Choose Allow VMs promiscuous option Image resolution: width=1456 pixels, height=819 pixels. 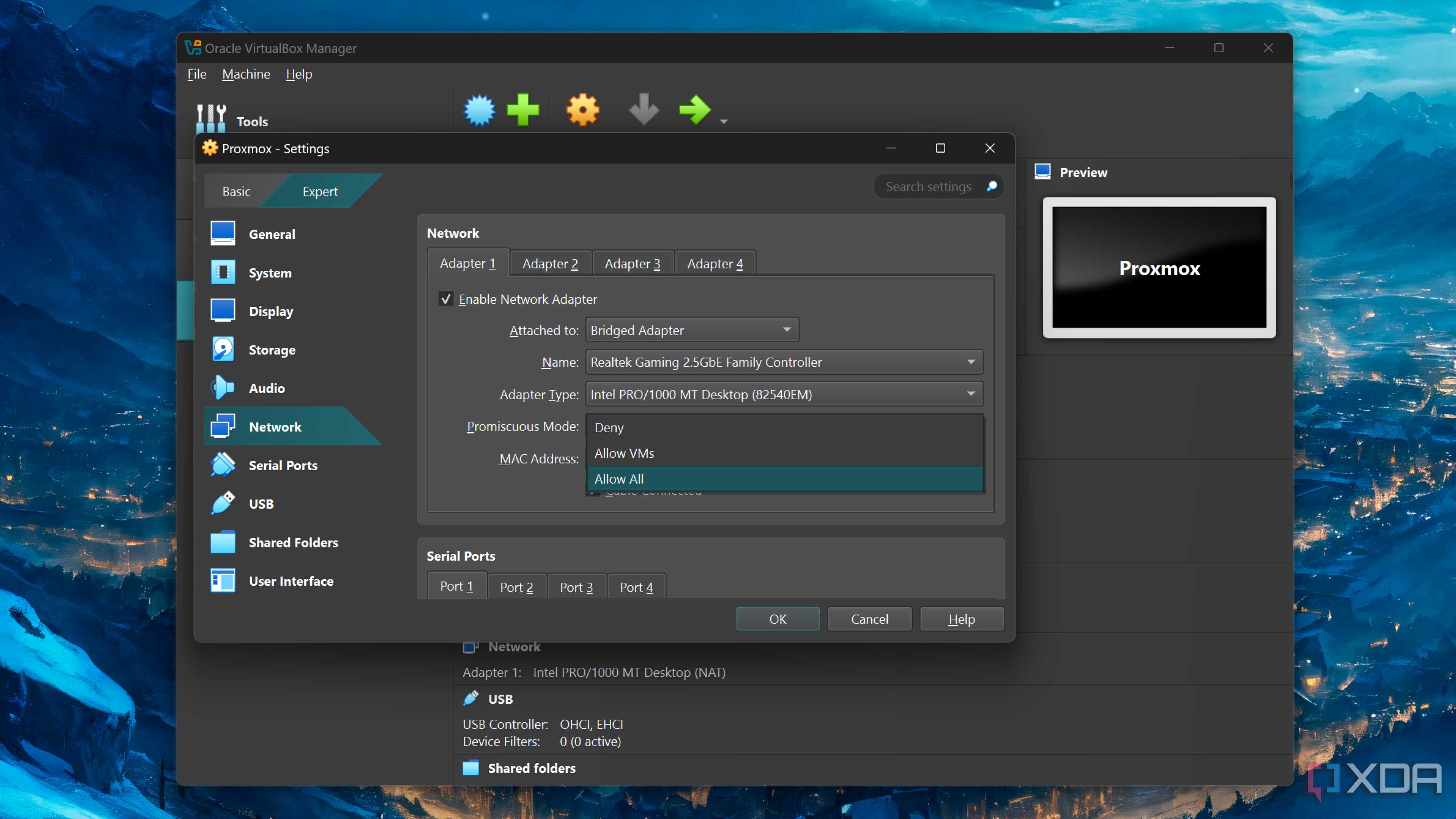click(x=785, y=453)
